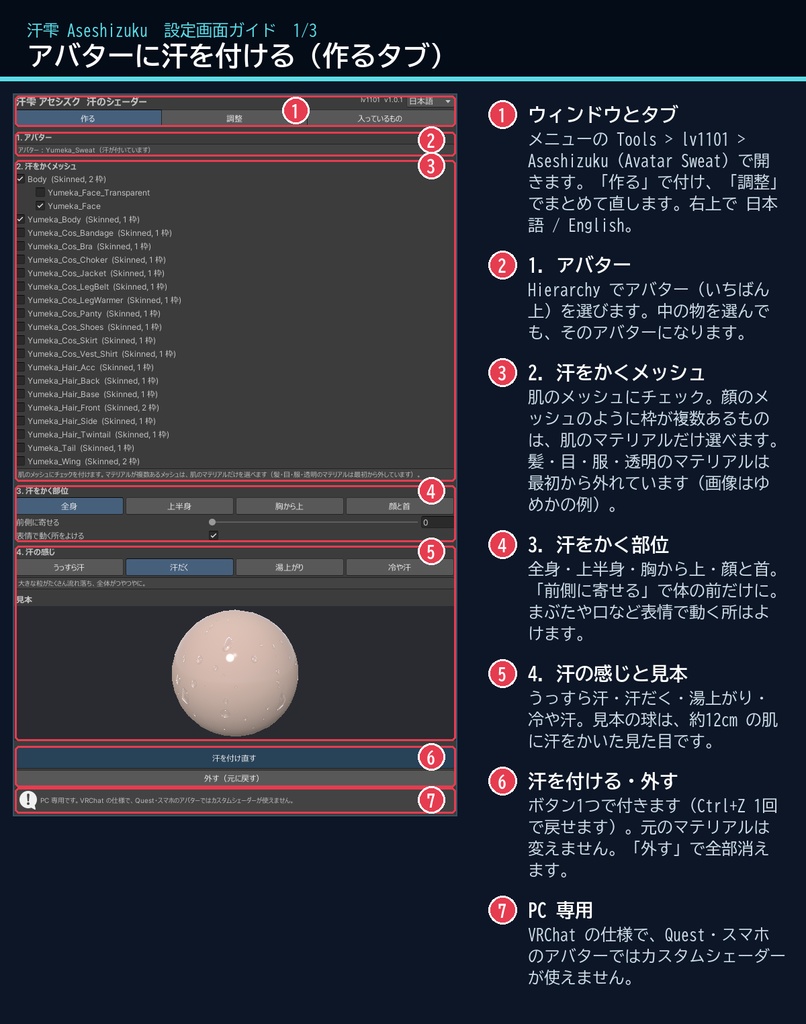Open the 入っているもの tab
The width and height of the screenshot is (806, 1024).
coord(380,118)
